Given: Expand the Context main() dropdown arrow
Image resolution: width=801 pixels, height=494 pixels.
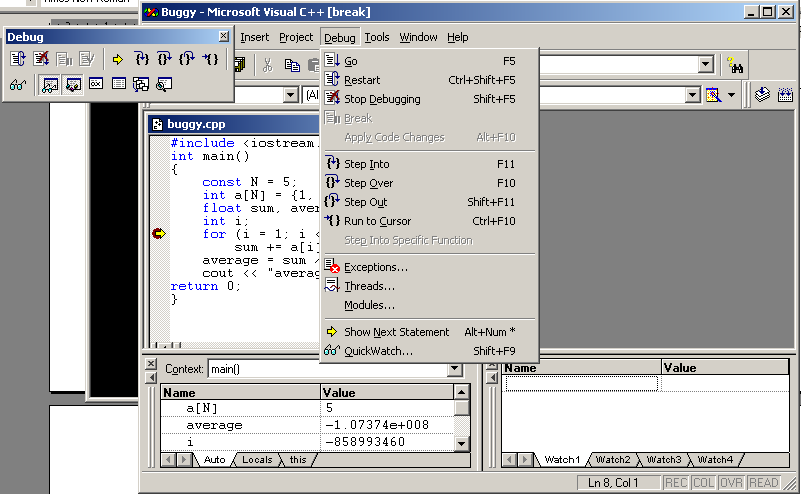Looking at the screenshot, I should click(x=455, y=369).
